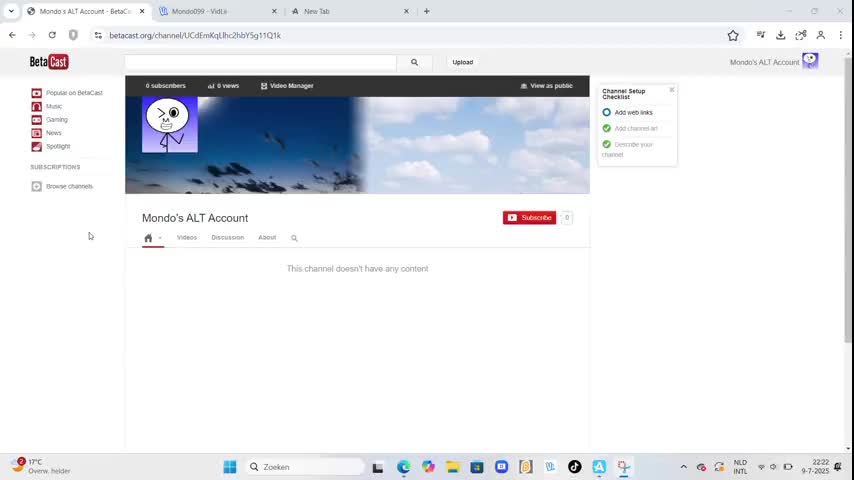The width and height of the screenshot is (854, 480).
Task: Click the BetaCast search input field
Action: tap(260, 62)
